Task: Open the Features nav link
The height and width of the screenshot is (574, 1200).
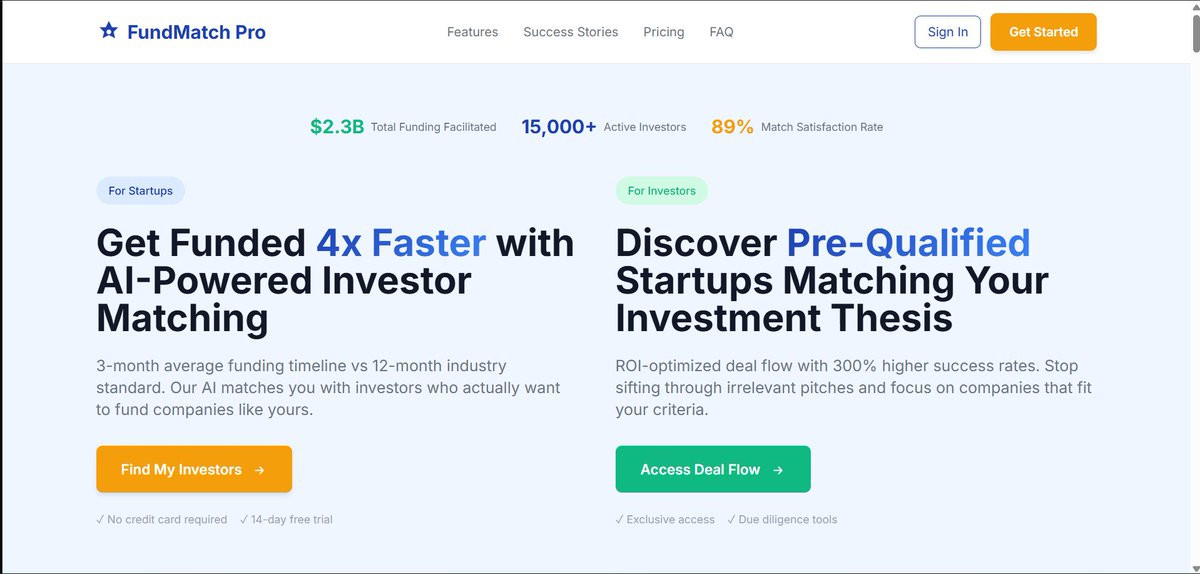Action: point(472,32)
